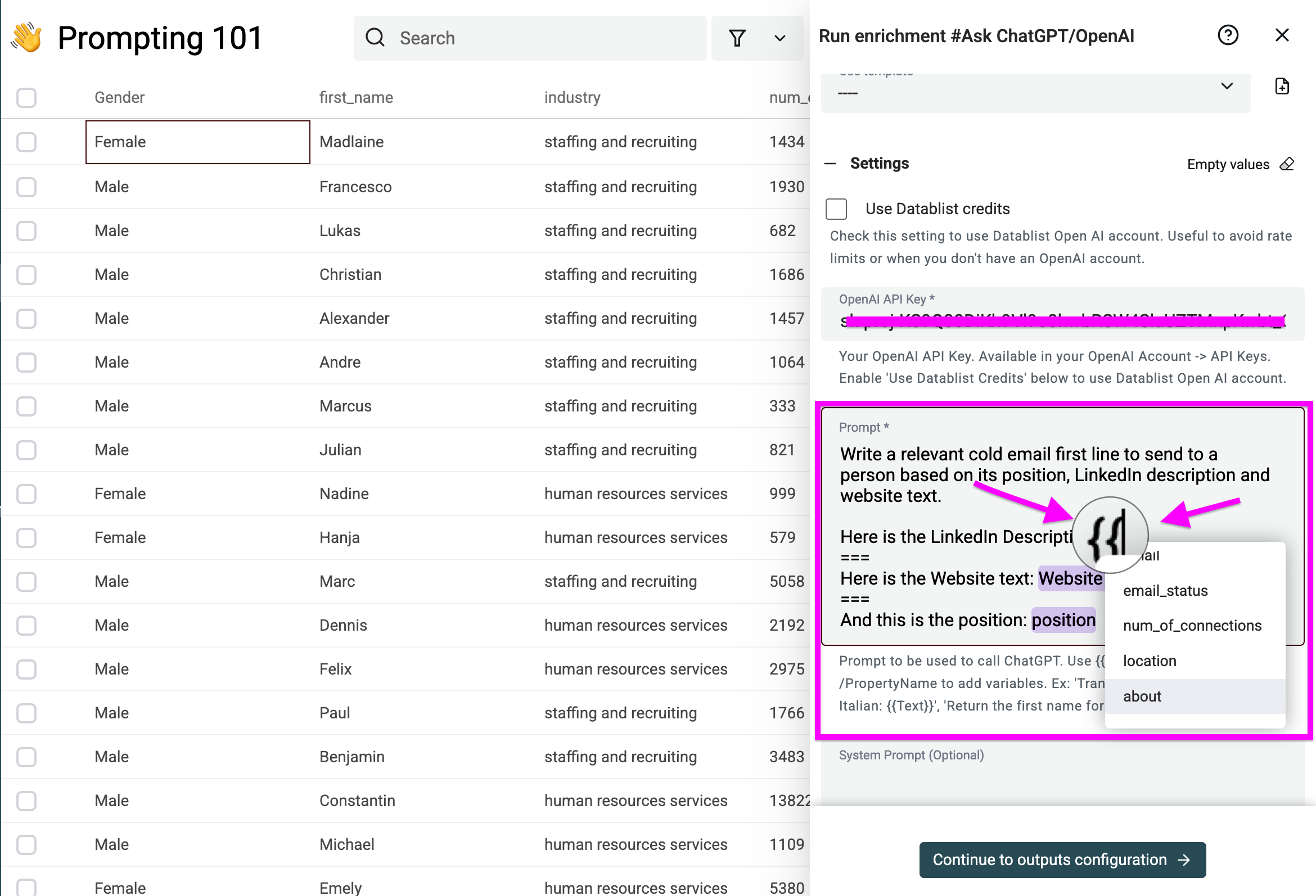Click the help question mark icon
The width and height of the screenshot is (1316, 896).
pos(1228,35)
